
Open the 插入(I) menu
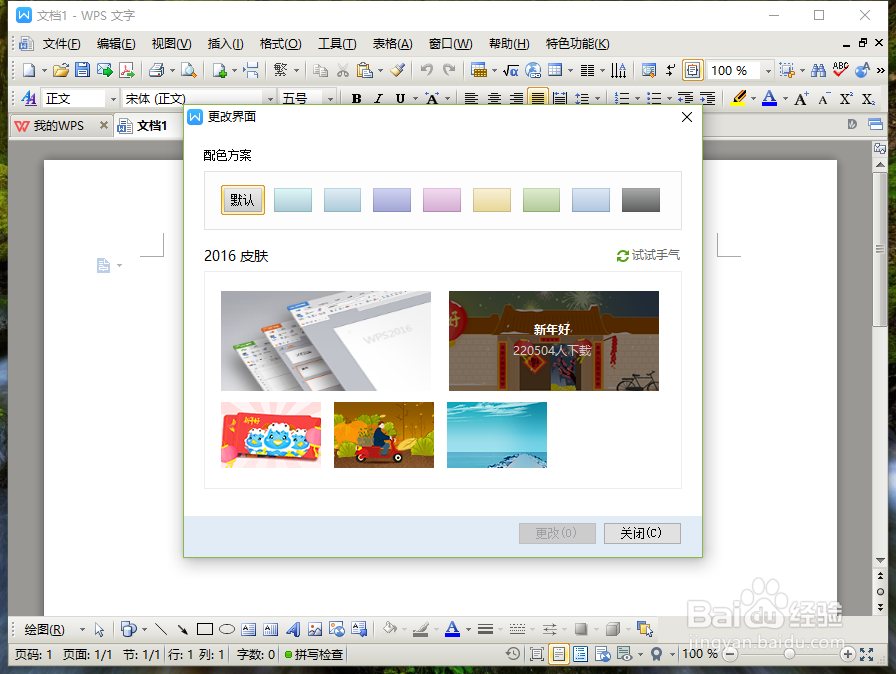point(226,44)
